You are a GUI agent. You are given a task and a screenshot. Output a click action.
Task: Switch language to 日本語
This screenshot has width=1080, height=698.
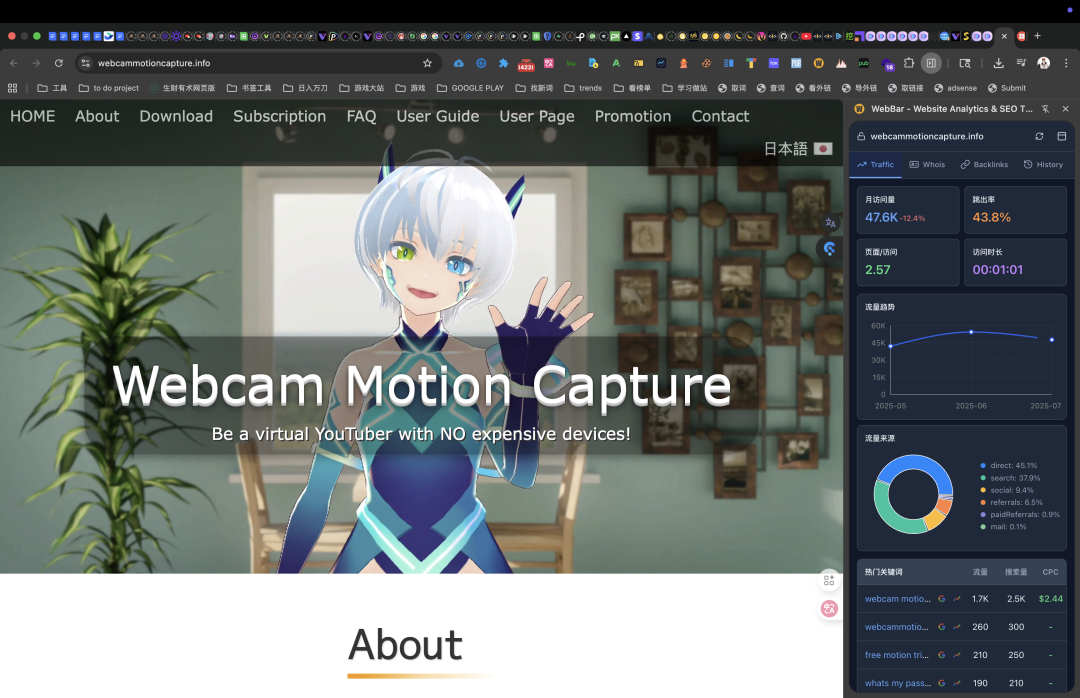798,149
